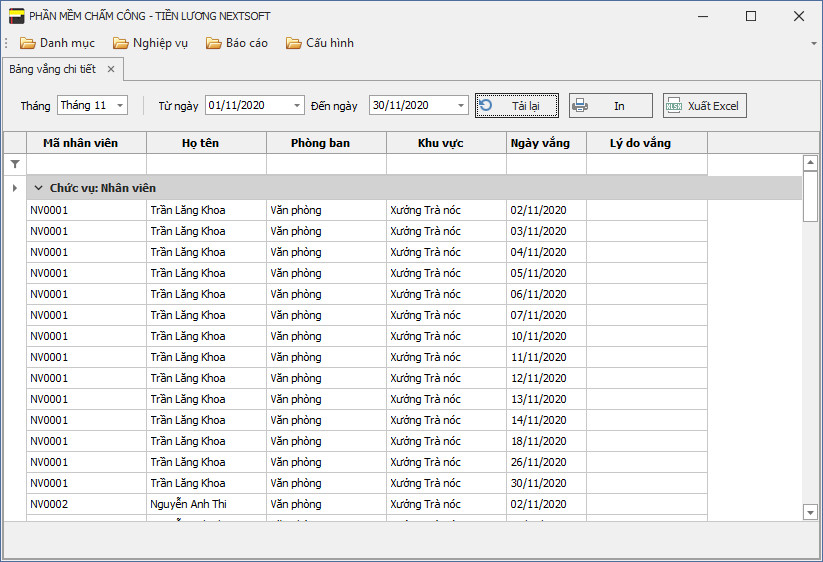Select the 30/11/2020 cell in NV0001 row
Viewport: 823px width, 562px height.
[x=546, y=483]
